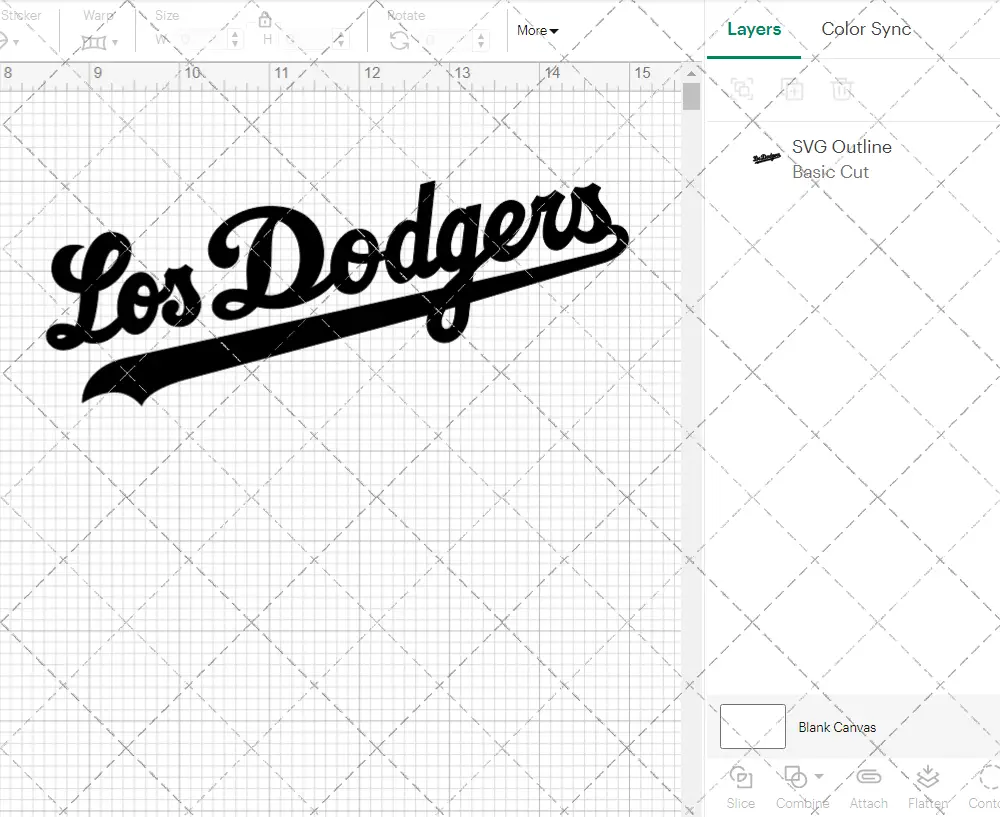Image resolution: width=1000 pixels, height=817 pixels.
Task: Click the Slice tool icon
Action: [x=741, y=778]
